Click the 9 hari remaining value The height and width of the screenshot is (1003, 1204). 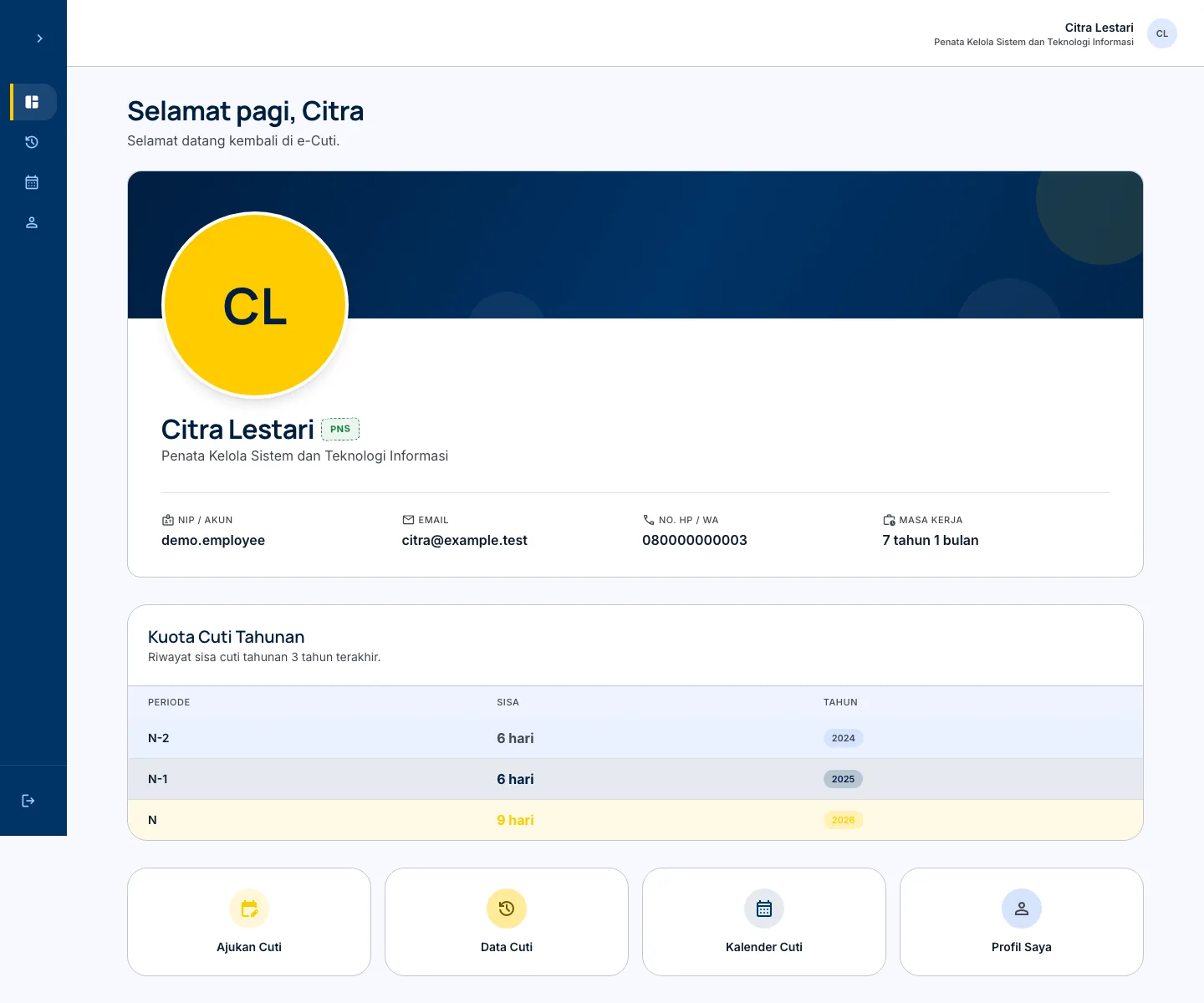tap(515, 820)
